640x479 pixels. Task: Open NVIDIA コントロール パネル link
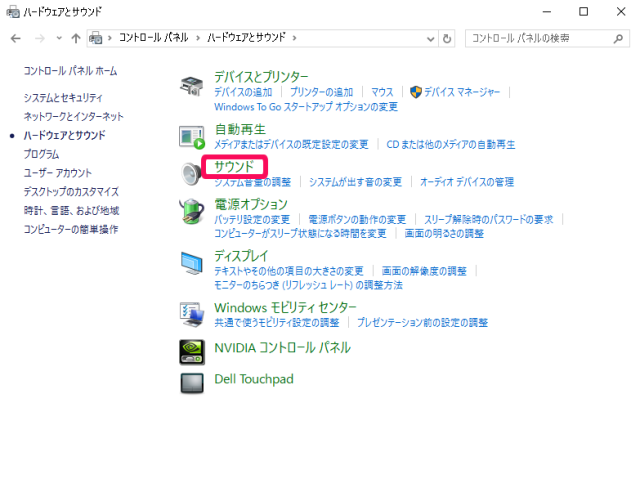pyautogui.click(x=282, y=348)
